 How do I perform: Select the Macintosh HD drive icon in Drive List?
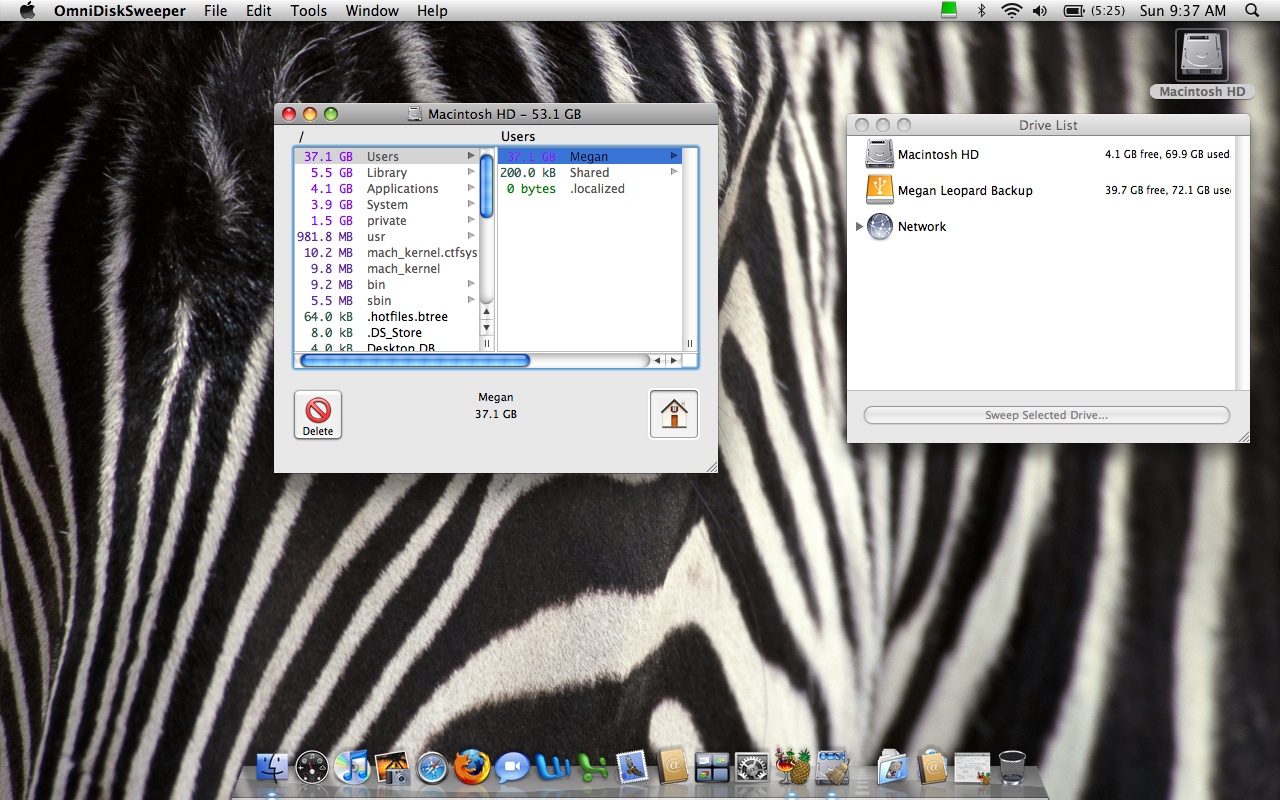pyautogui.click(x=880, y=154)
